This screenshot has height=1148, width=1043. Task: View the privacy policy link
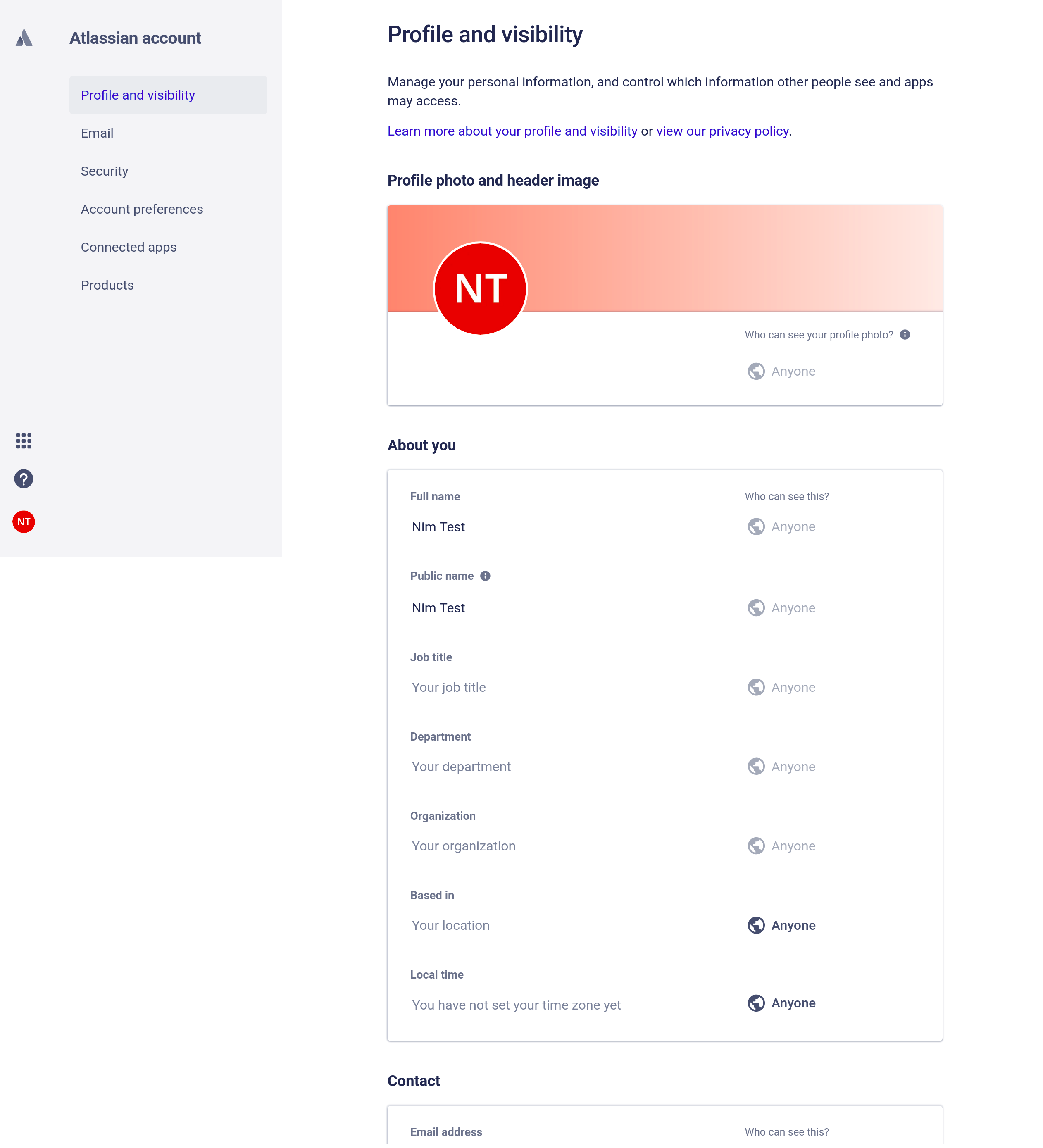click(x=722, y=131)
